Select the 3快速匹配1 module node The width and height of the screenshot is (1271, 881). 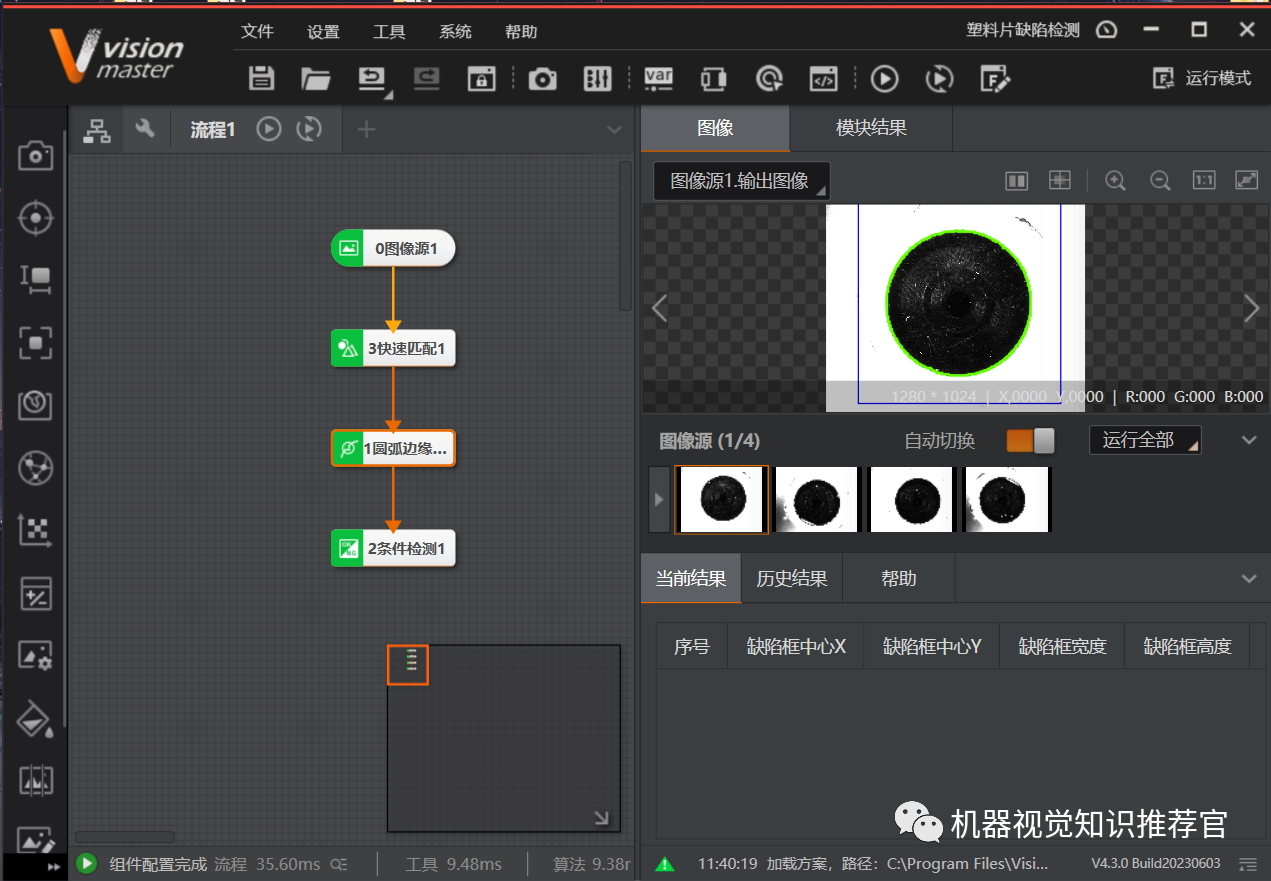tap(393, 348)
